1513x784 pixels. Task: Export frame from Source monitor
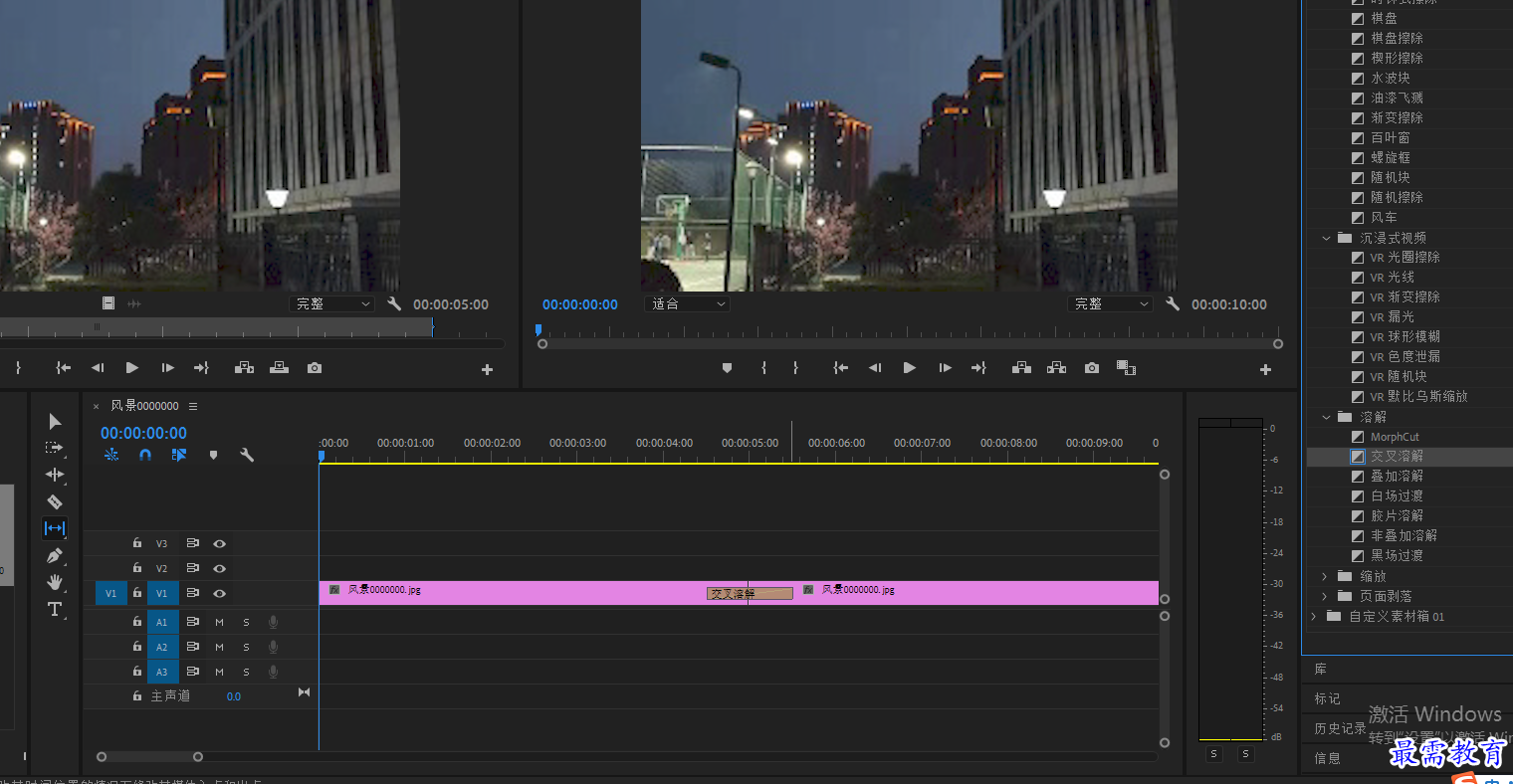(x=315, y=368)
